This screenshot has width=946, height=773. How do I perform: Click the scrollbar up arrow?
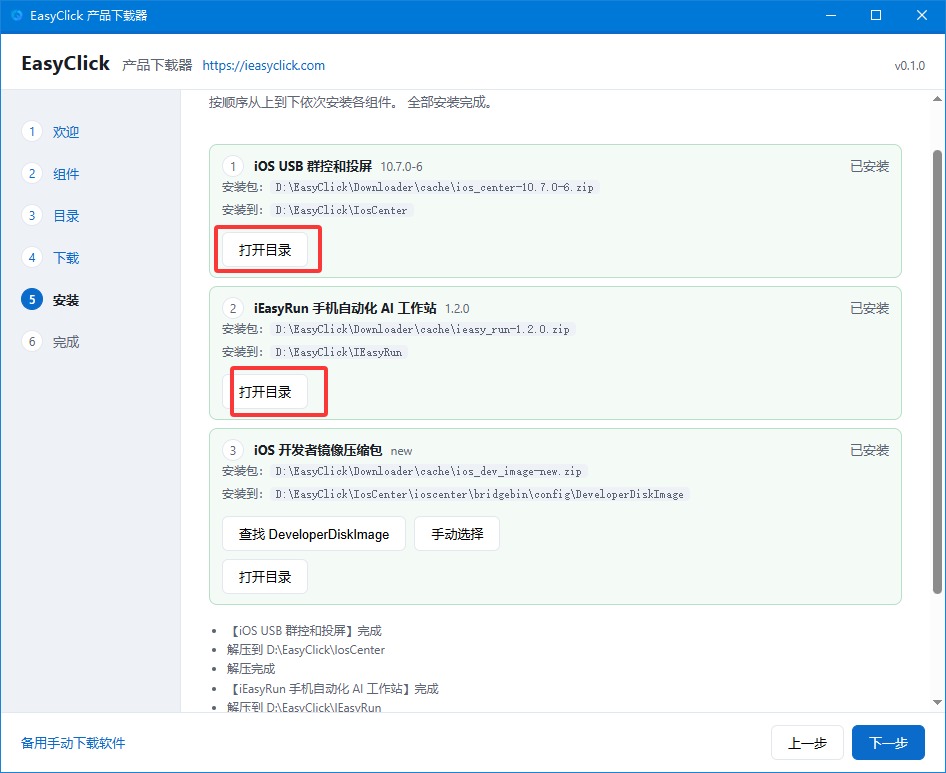click(937, 98)
